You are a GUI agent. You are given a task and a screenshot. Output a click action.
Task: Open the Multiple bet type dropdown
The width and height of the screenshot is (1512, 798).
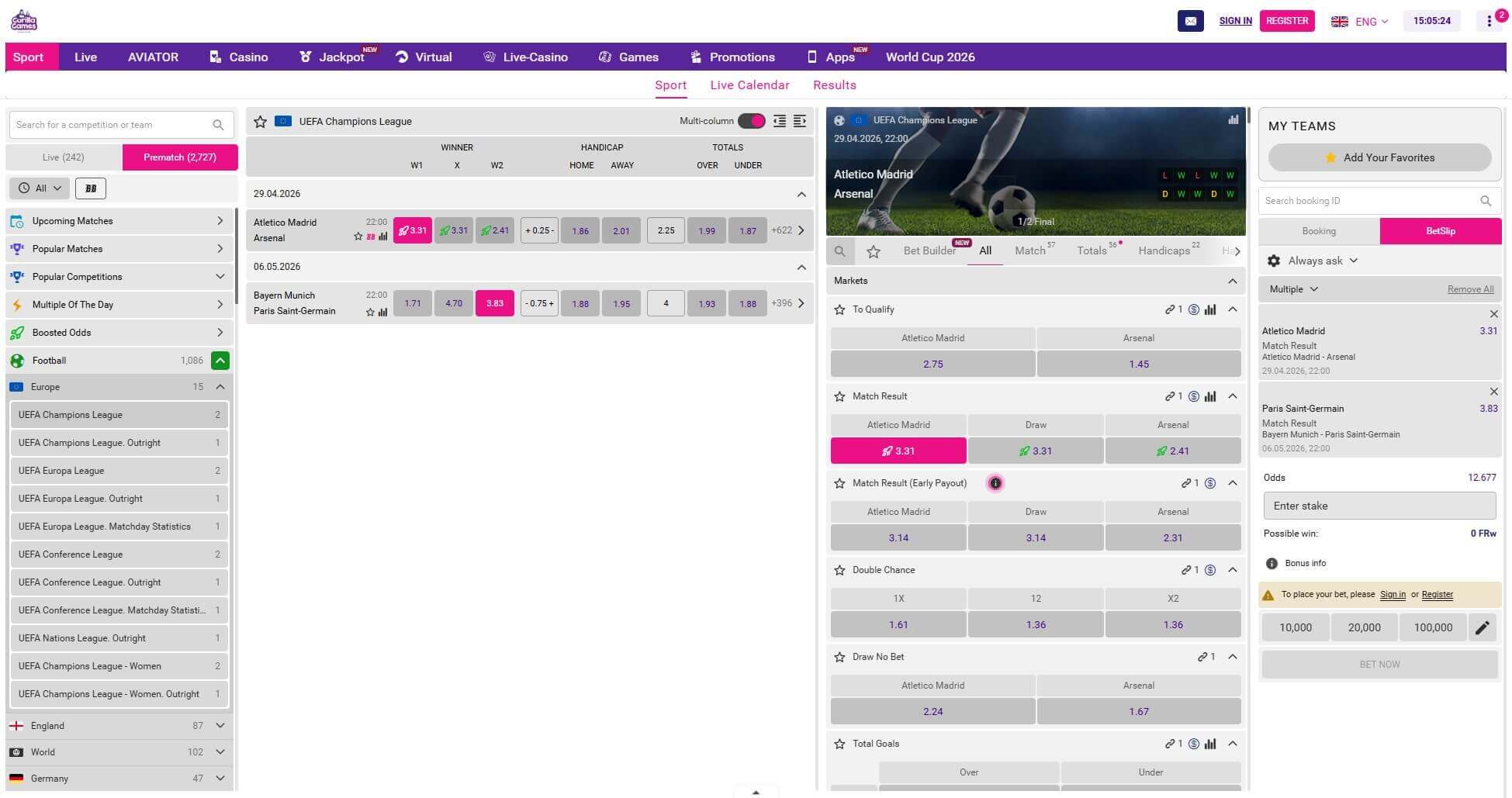[1294, 289]
